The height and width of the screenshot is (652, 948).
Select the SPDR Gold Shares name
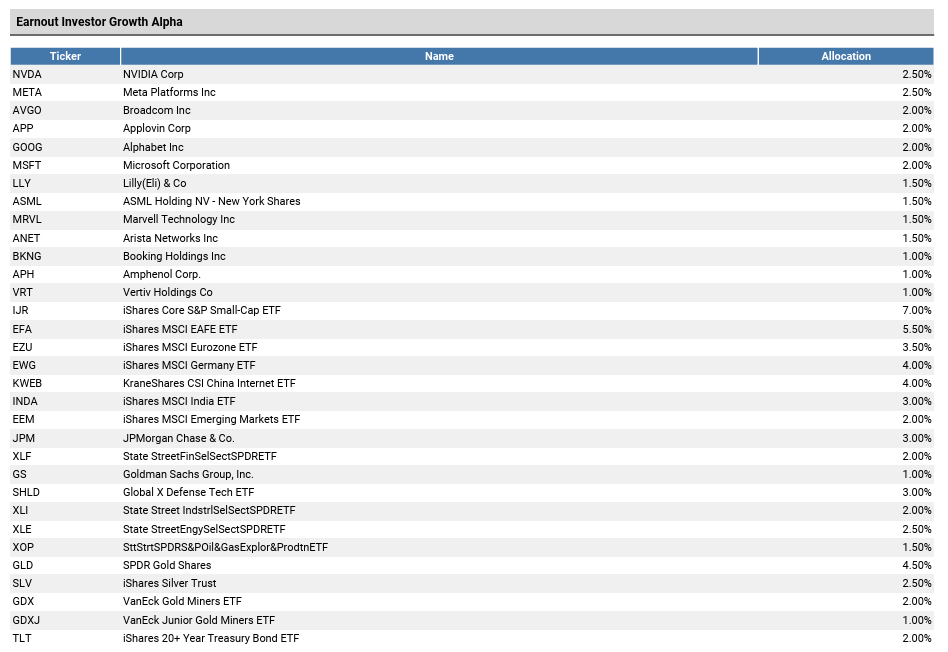coord(167,566)
